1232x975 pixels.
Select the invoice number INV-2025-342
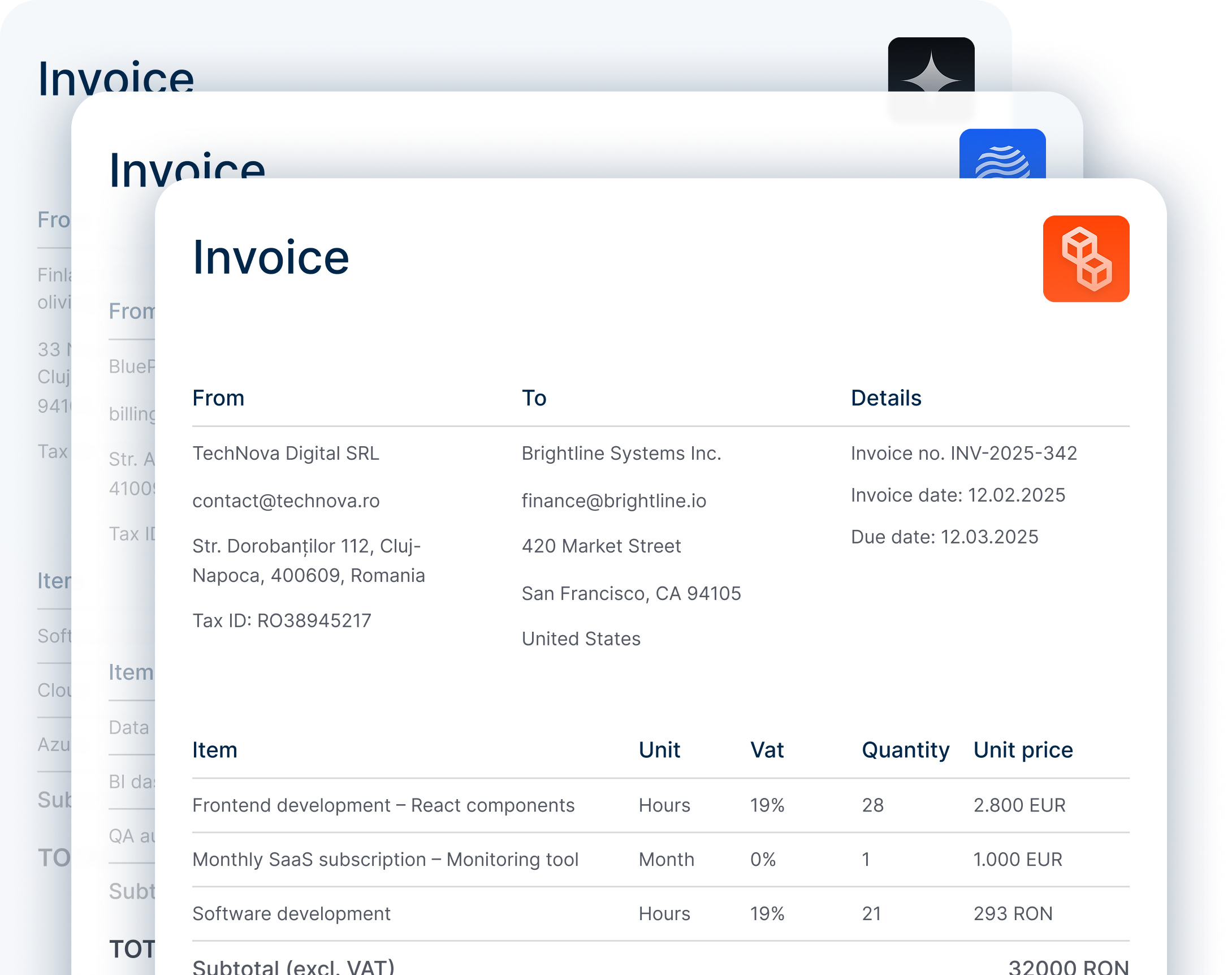[x=1013, y=453]
